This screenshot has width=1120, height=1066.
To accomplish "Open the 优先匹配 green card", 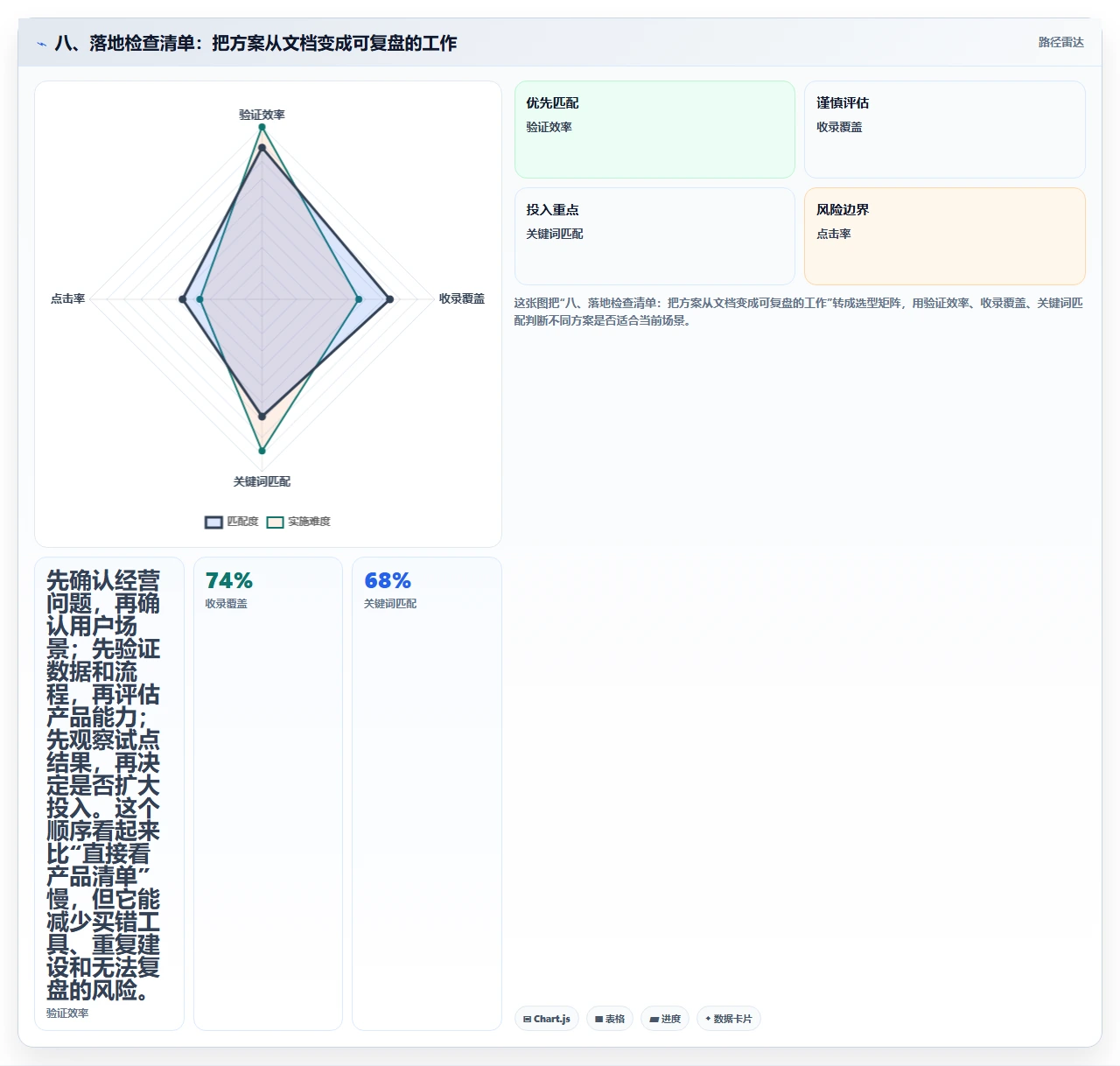I will (654, 130).
